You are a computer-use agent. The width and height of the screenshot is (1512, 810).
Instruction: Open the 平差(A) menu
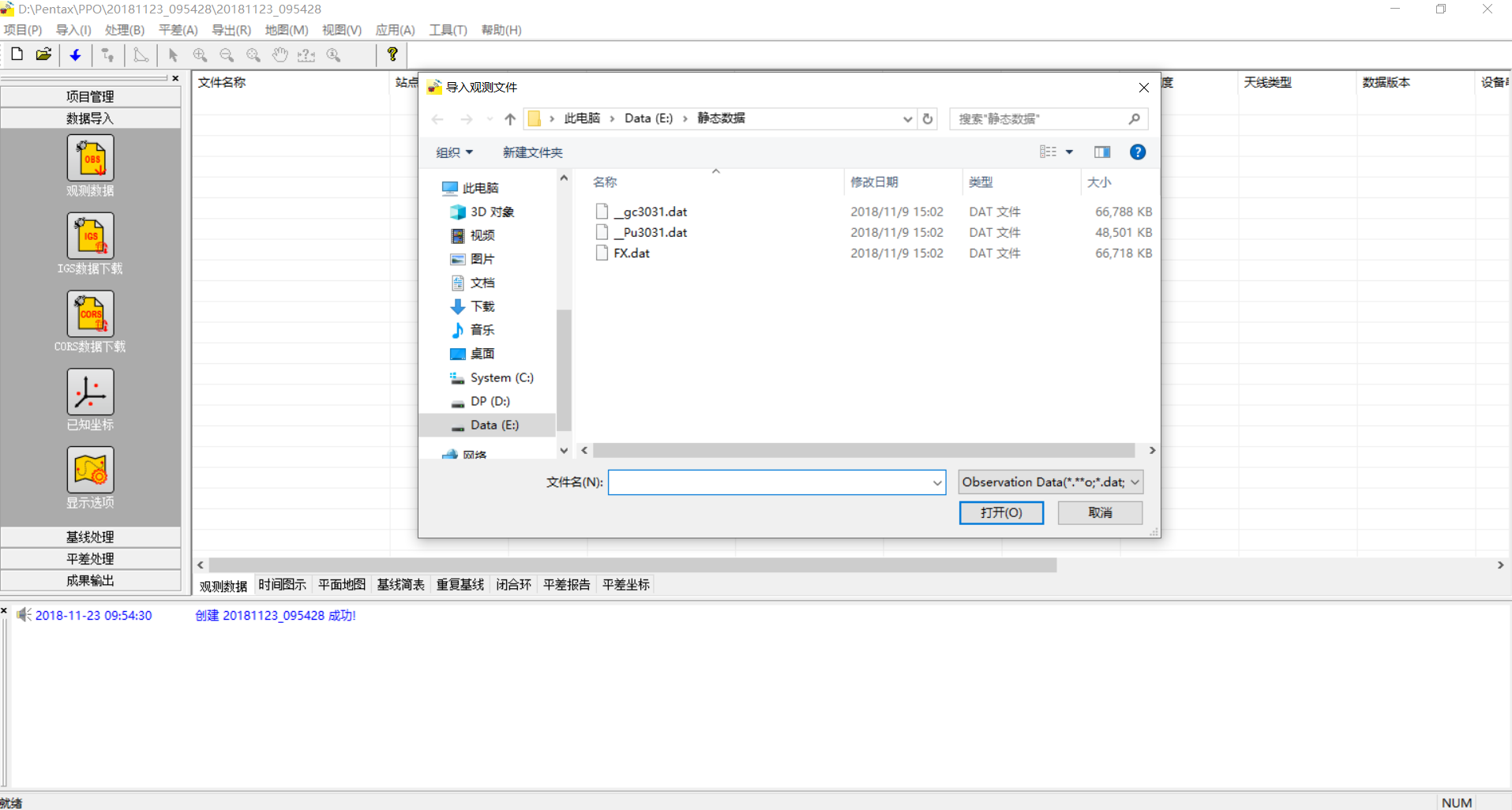click(x=178, y=30)
